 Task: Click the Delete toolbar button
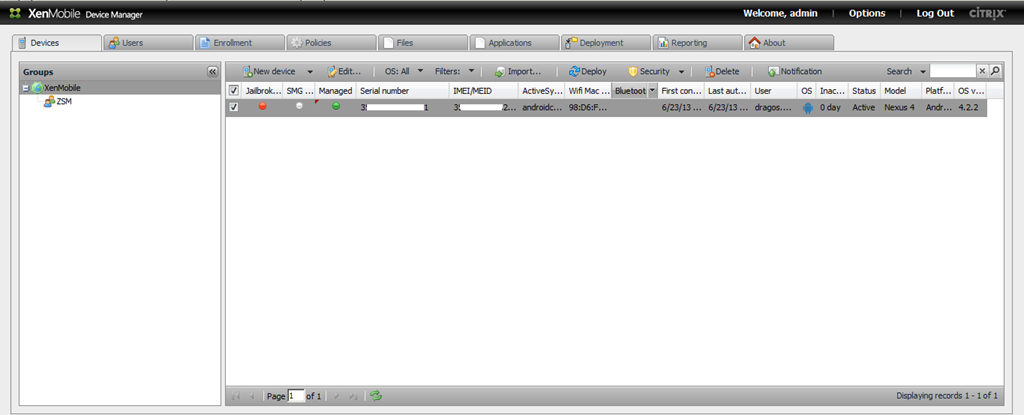(721, 72)
